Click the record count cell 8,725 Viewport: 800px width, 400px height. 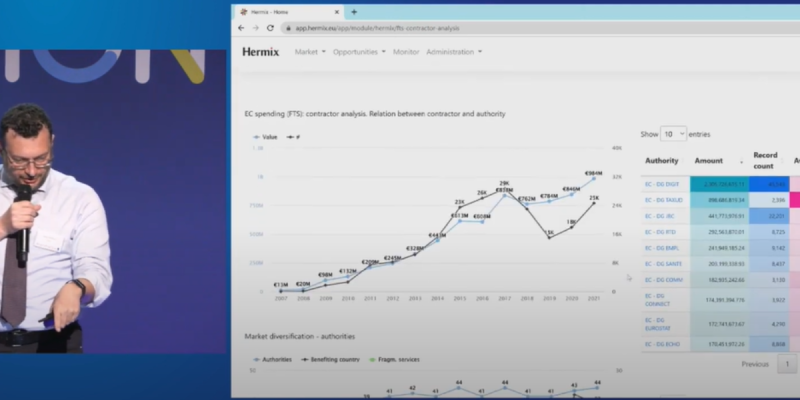point(769,232)
